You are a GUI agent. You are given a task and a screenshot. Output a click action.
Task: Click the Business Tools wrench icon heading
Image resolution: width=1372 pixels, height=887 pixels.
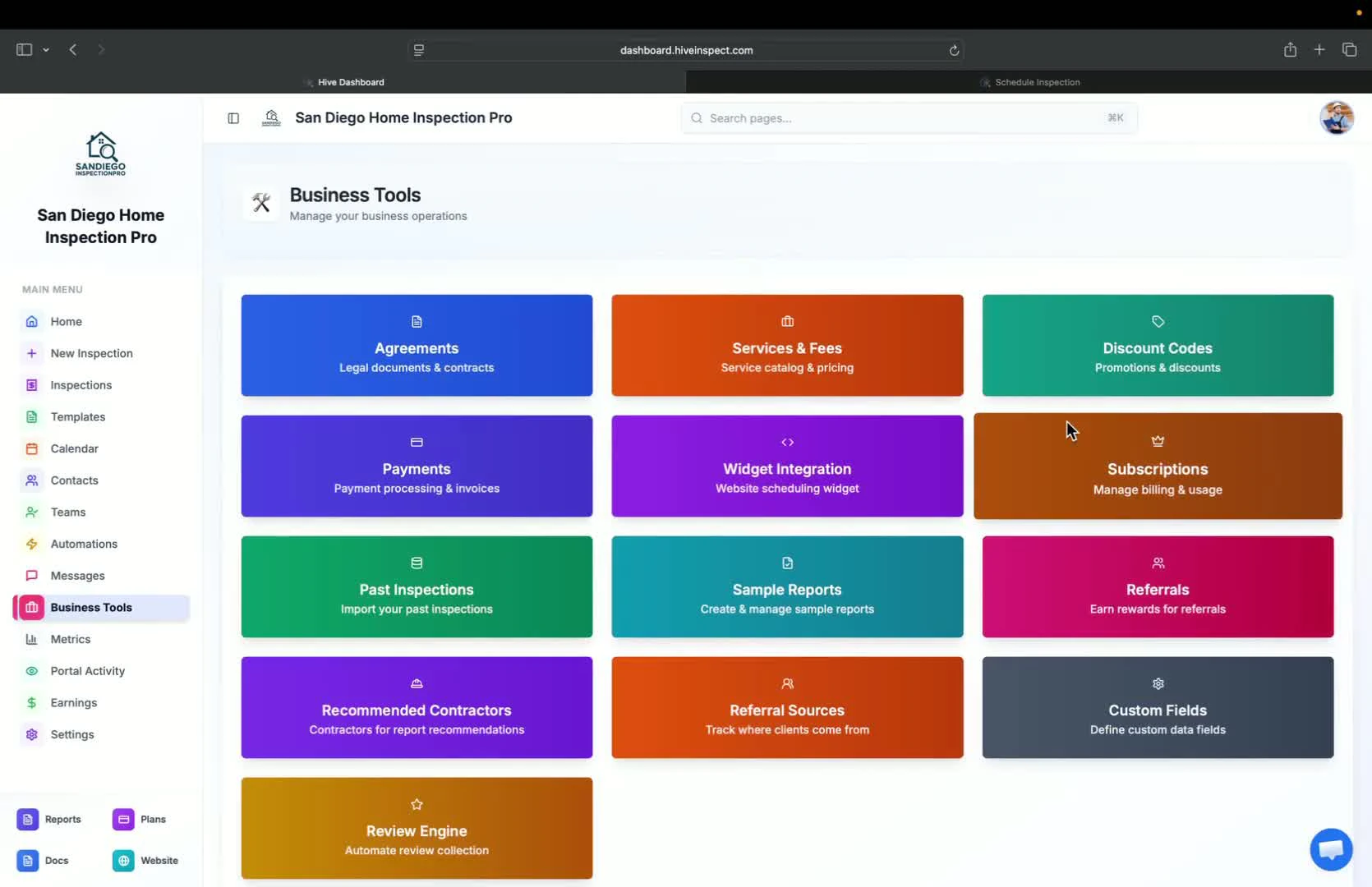coord(261,203)
